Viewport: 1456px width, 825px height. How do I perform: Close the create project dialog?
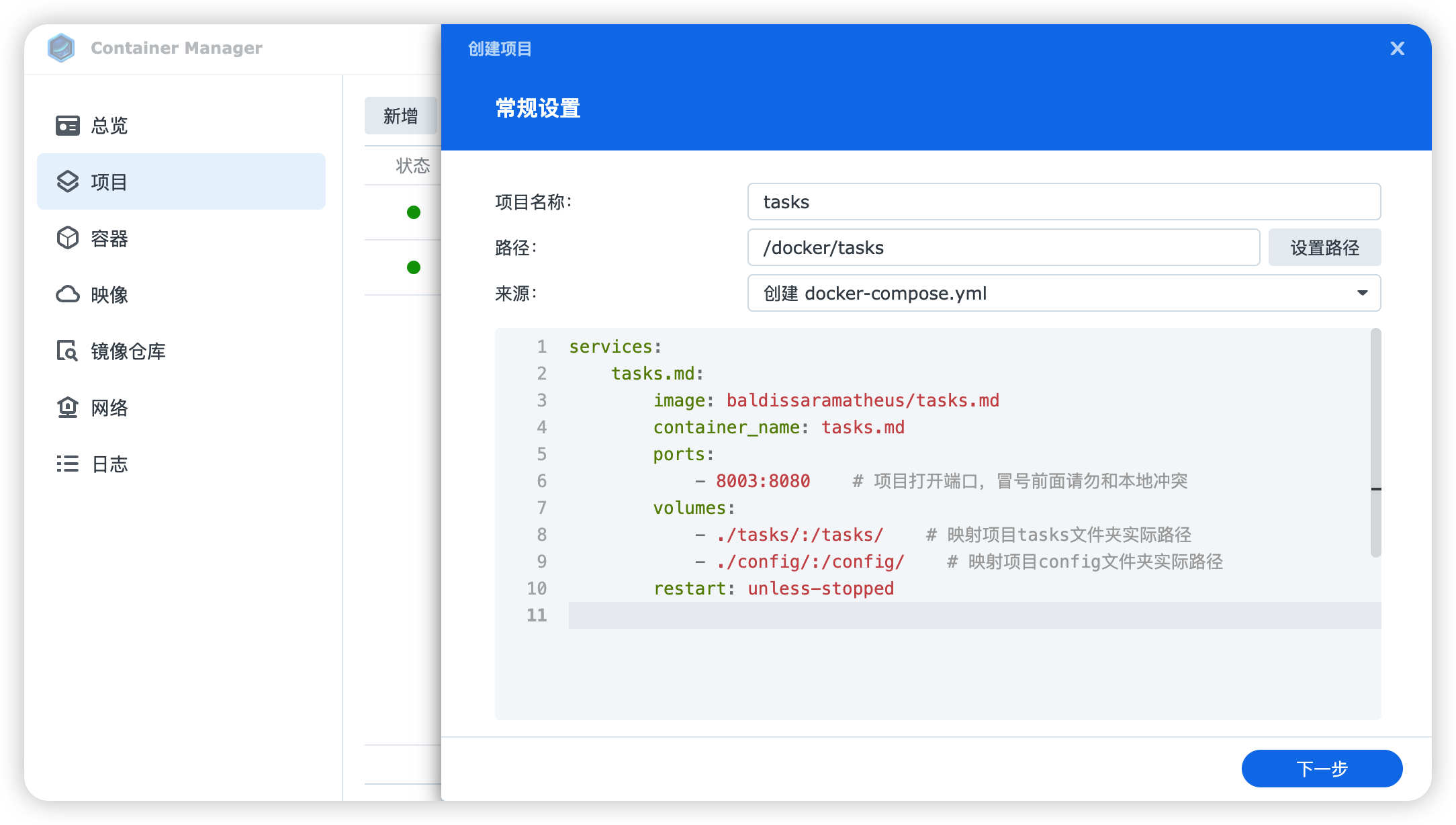pos(1397,48)
